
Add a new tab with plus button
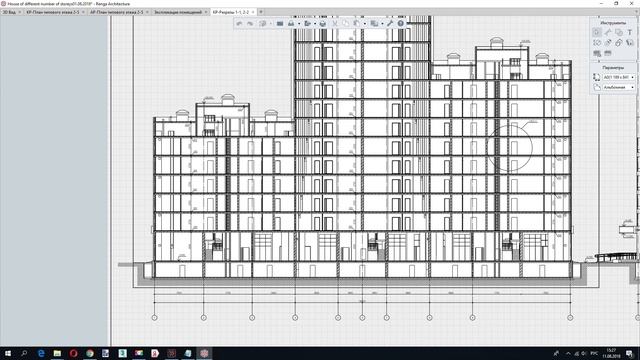click(261, 12)
